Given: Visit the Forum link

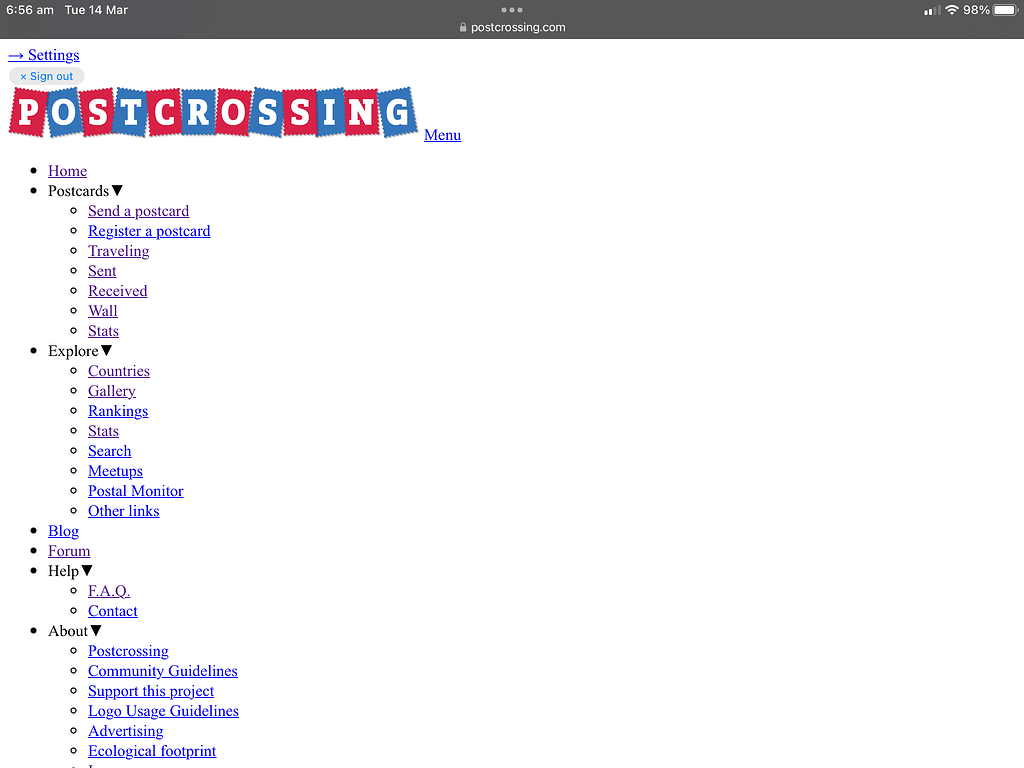Looking at the screenshot, I should point(69,551).
